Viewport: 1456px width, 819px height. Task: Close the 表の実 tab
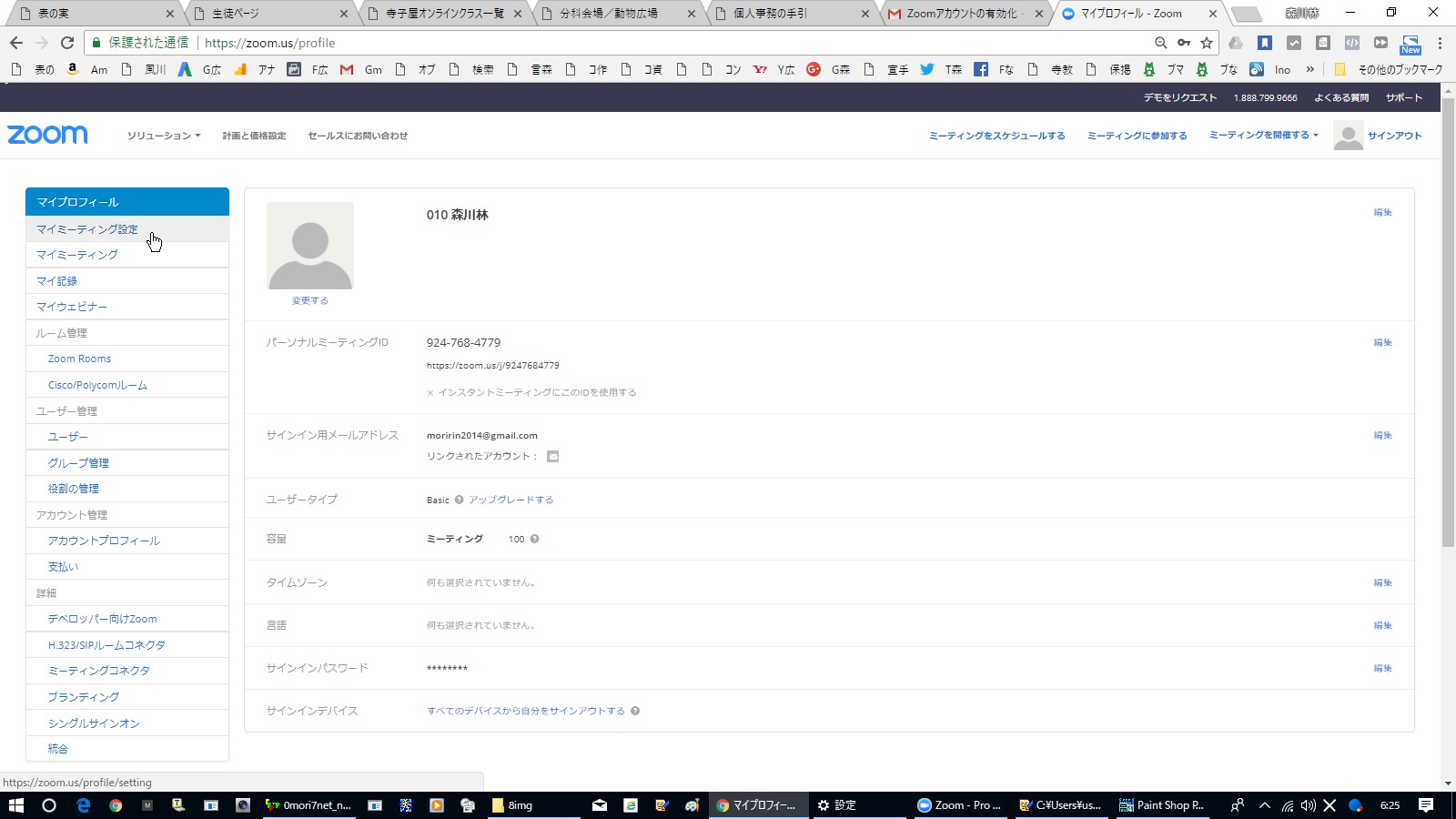[169, 14]
